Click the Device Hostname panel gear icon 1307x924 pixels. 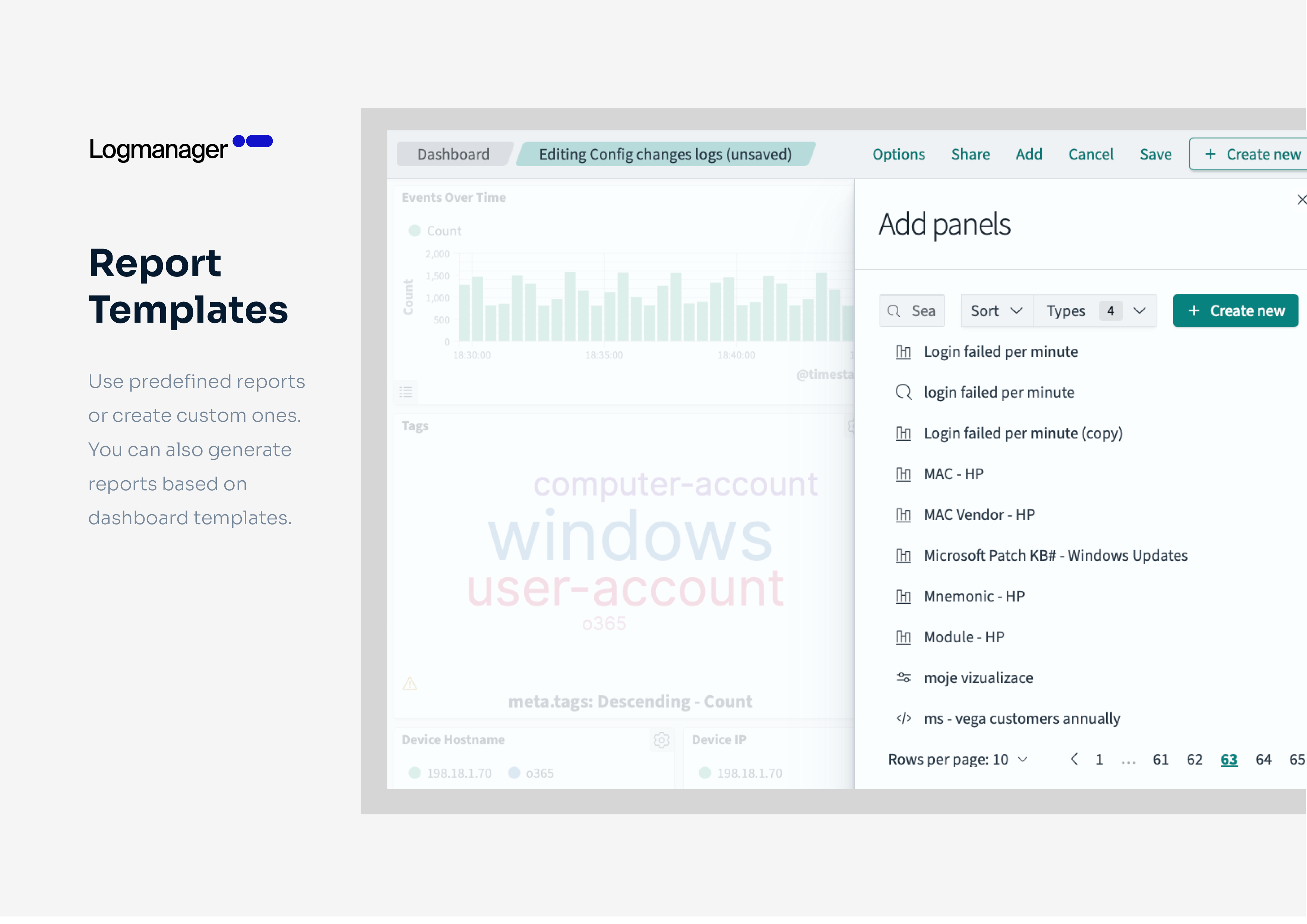point(661,740)
